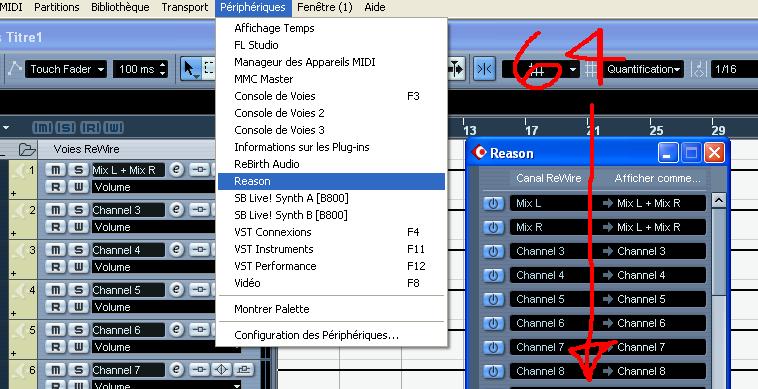758x389 pixels.
Task: Click sends state icon on Channel 7 track
Action: (244, 370)
